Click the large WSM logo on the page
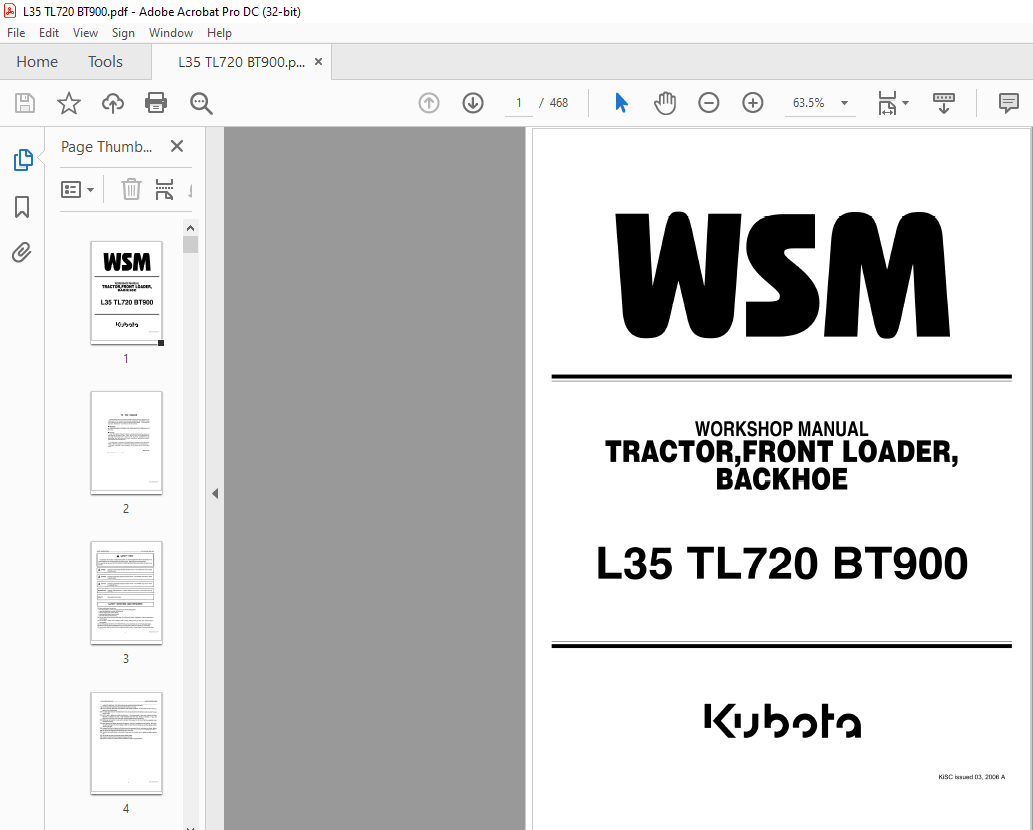Screen dimensions: 1033x830 click(x=782, y=275)
